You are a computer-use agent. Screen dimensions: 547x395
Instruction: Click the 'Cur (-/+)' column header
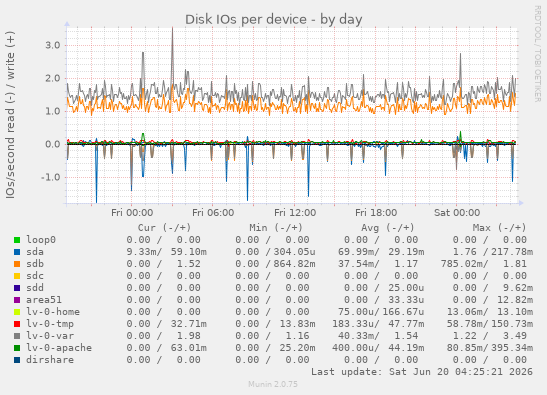pos(164,228)
